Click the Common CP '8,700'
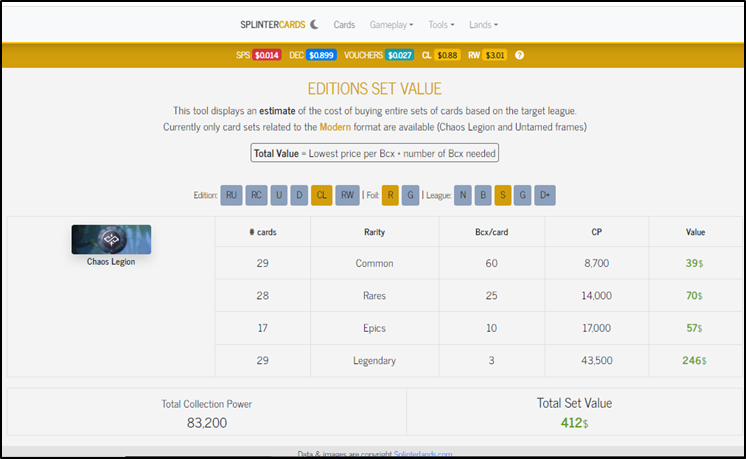 coord(597,263)
